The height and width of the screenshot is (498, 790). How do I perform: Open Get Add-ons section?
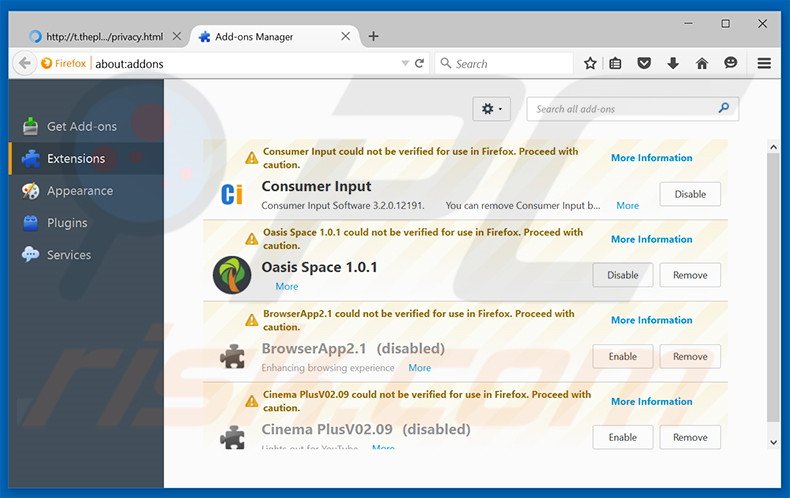pos(86,127)
